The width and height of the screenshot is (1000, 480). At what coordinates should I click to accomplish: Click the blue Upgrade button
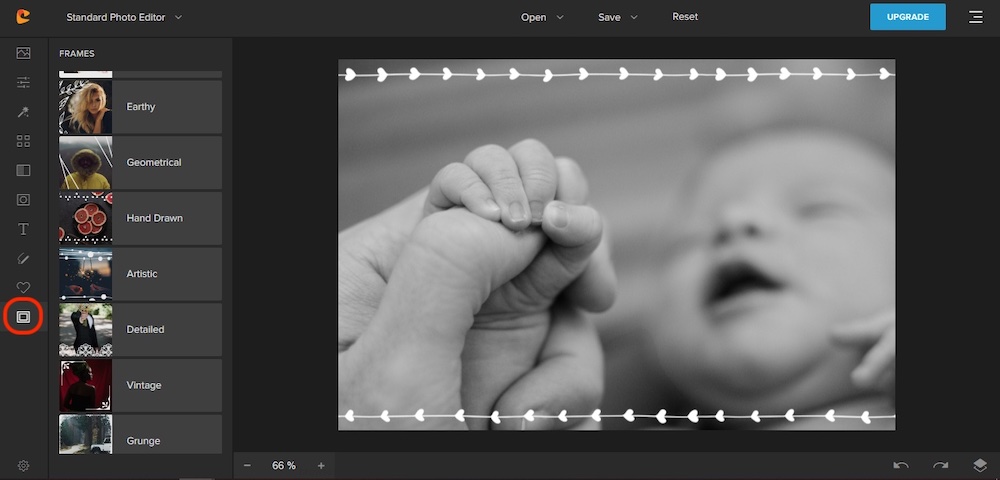tap(907, 17)
